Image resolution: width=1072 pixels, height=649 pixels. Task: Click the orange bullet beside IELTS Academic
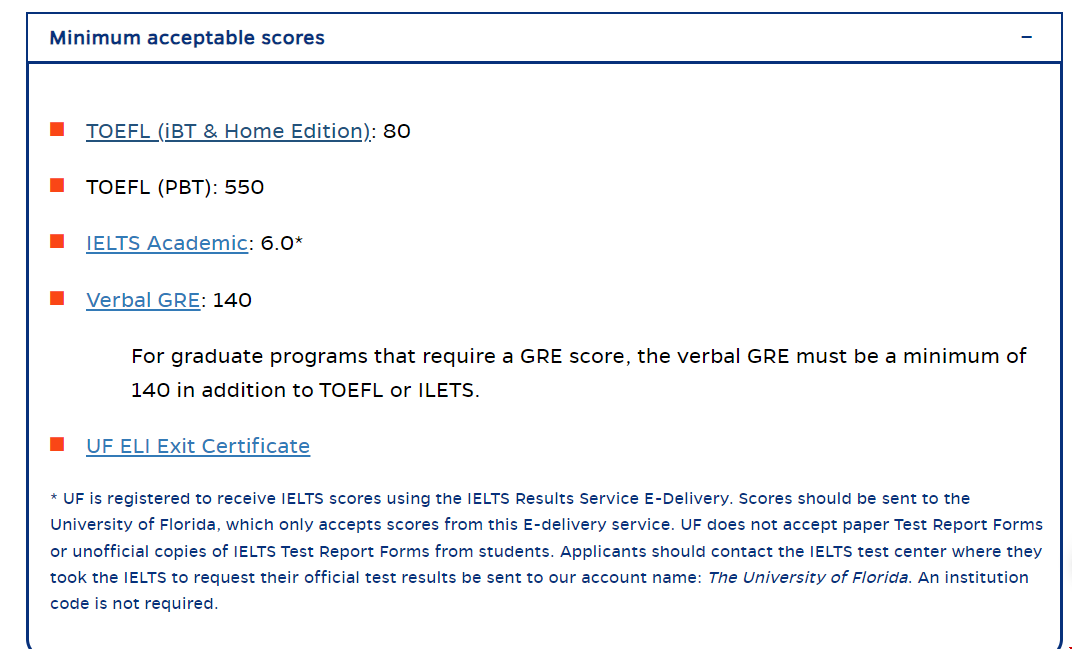[57, 241]
